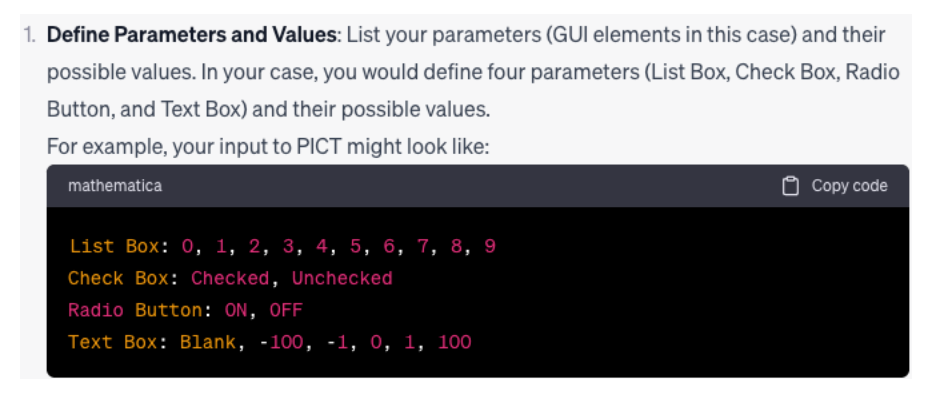Click the Unchecked value in code
This screenshot has height=396, width=936.
click(x=342, y=278)
